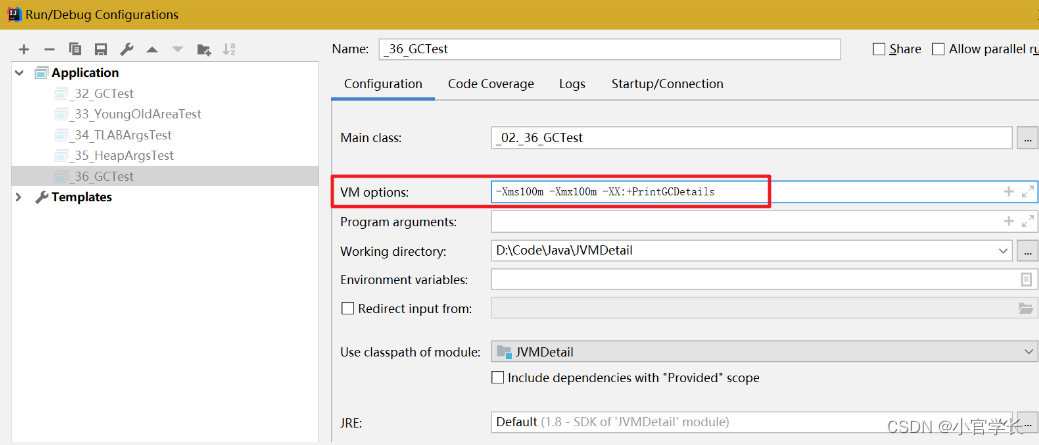Image resolution: width=1039 pixels, height=445 pixels.
Task: Select _34_TLABArgsTest configuration in tree
Action: (x=122, y=135)
